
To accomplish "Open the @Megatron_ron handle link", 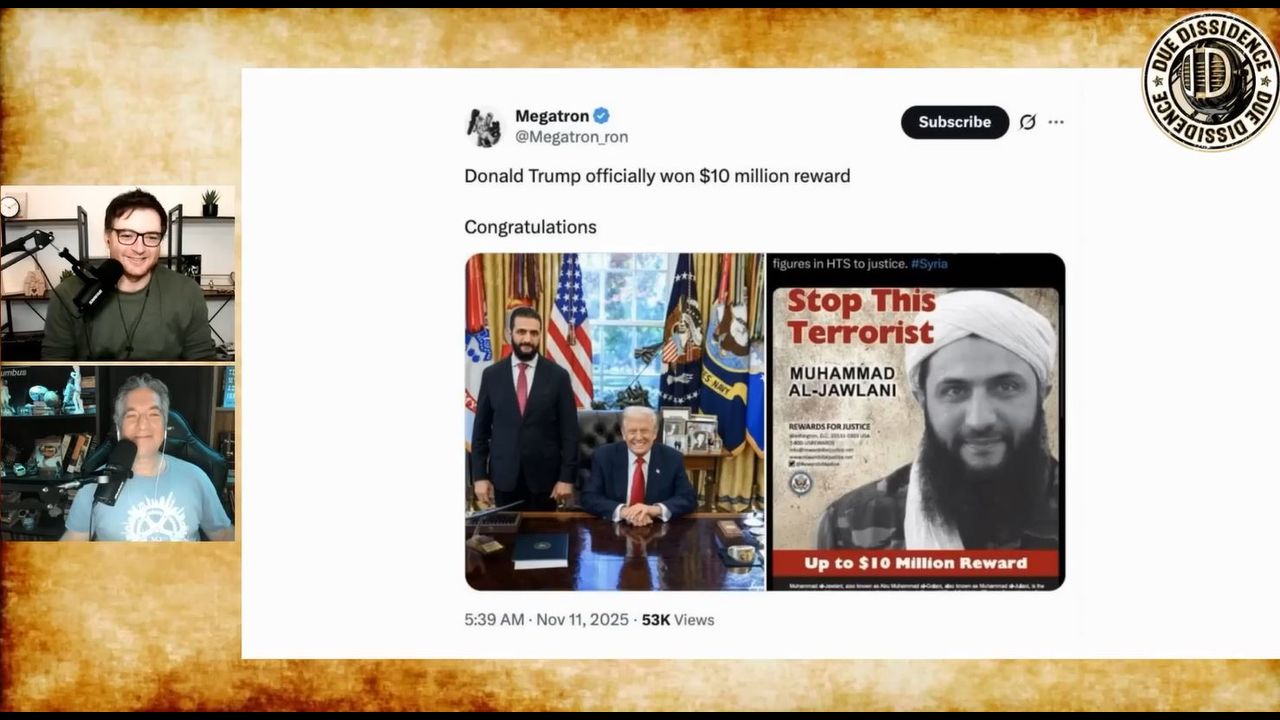I will click(571, 137).
